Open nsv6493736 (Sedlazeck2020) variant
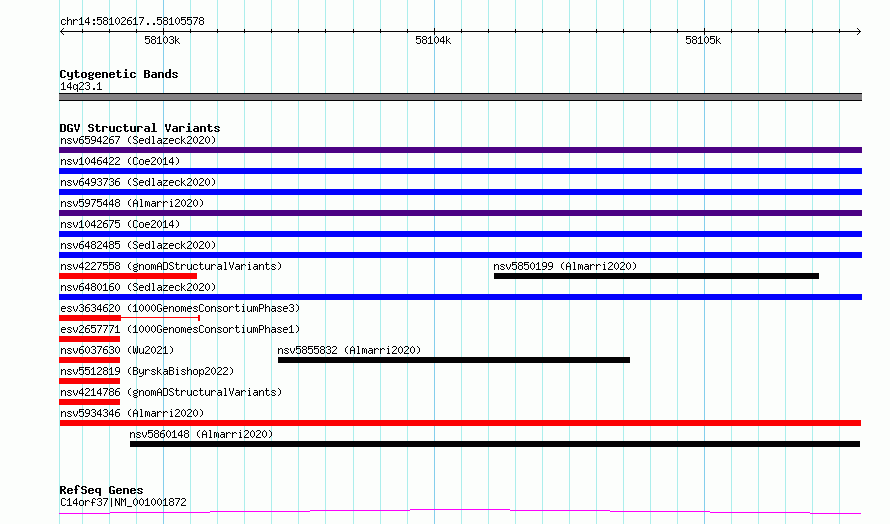Image resolution: width=890 pixels, height=524 pixels. point(138,182)
